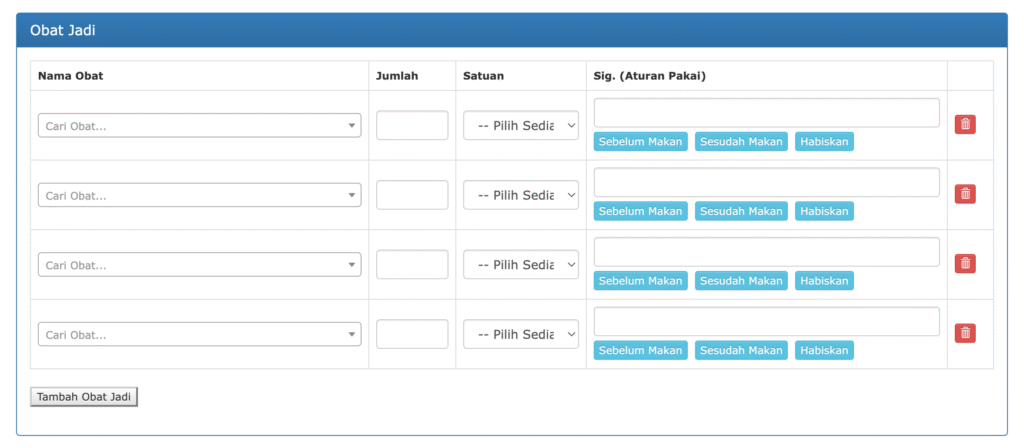Focus the first row Jumlah input field
The image size is (1024, 448).
click(x=412, y=126)
